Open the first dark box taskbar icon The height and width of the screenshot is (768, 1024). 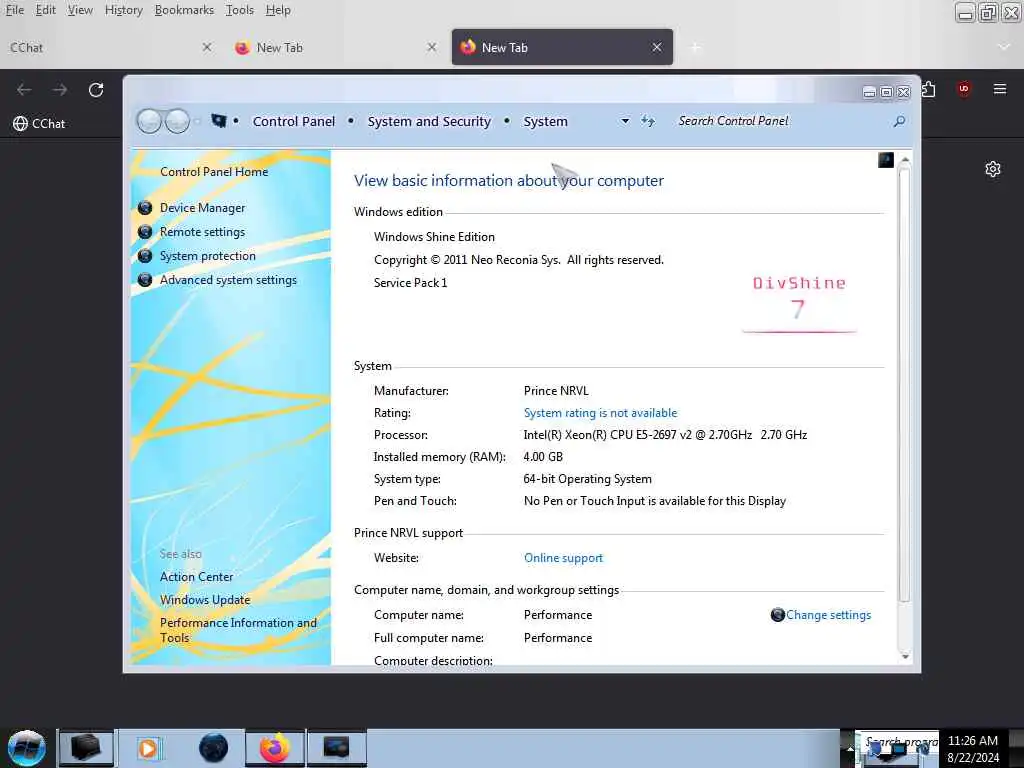pyautogui.click(x=86, y=748)
